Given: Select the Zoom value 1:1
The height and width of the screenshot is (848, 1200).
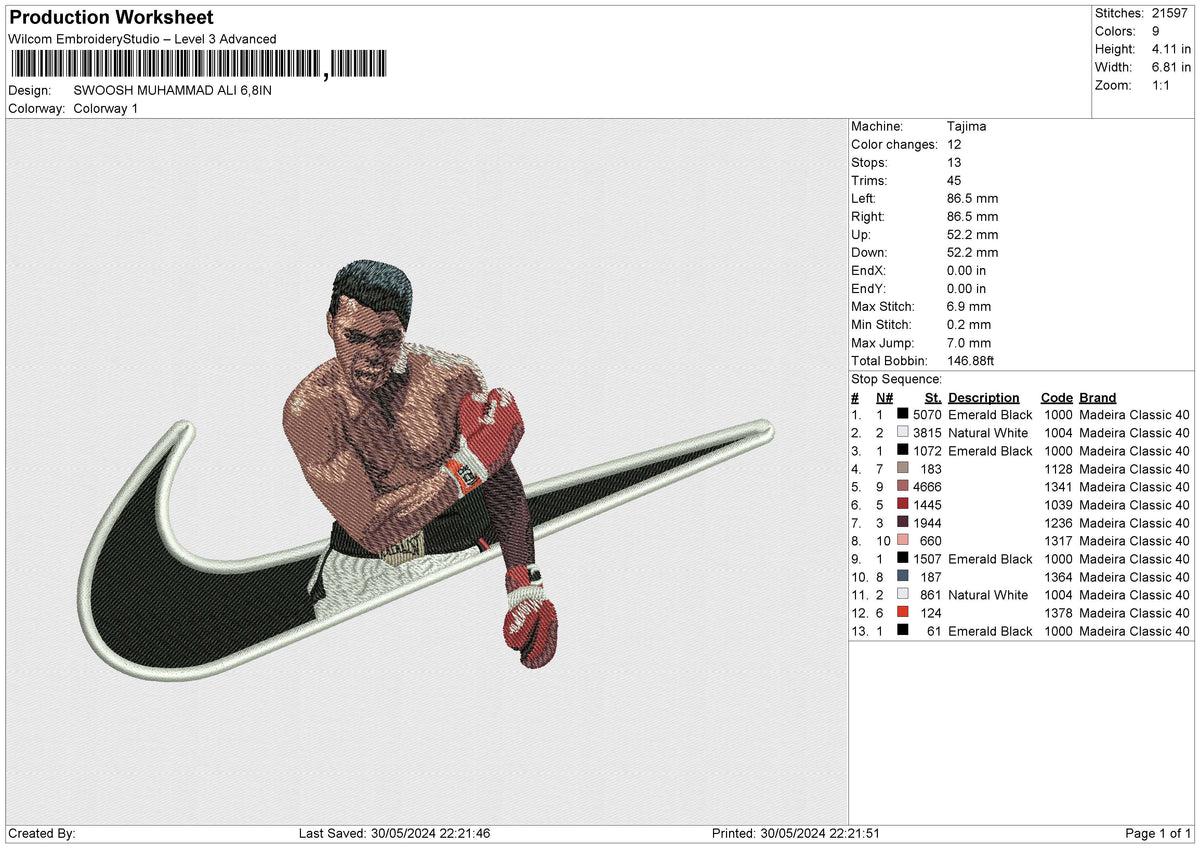Looking at the screenshot, I should [x=1161, y=85].
